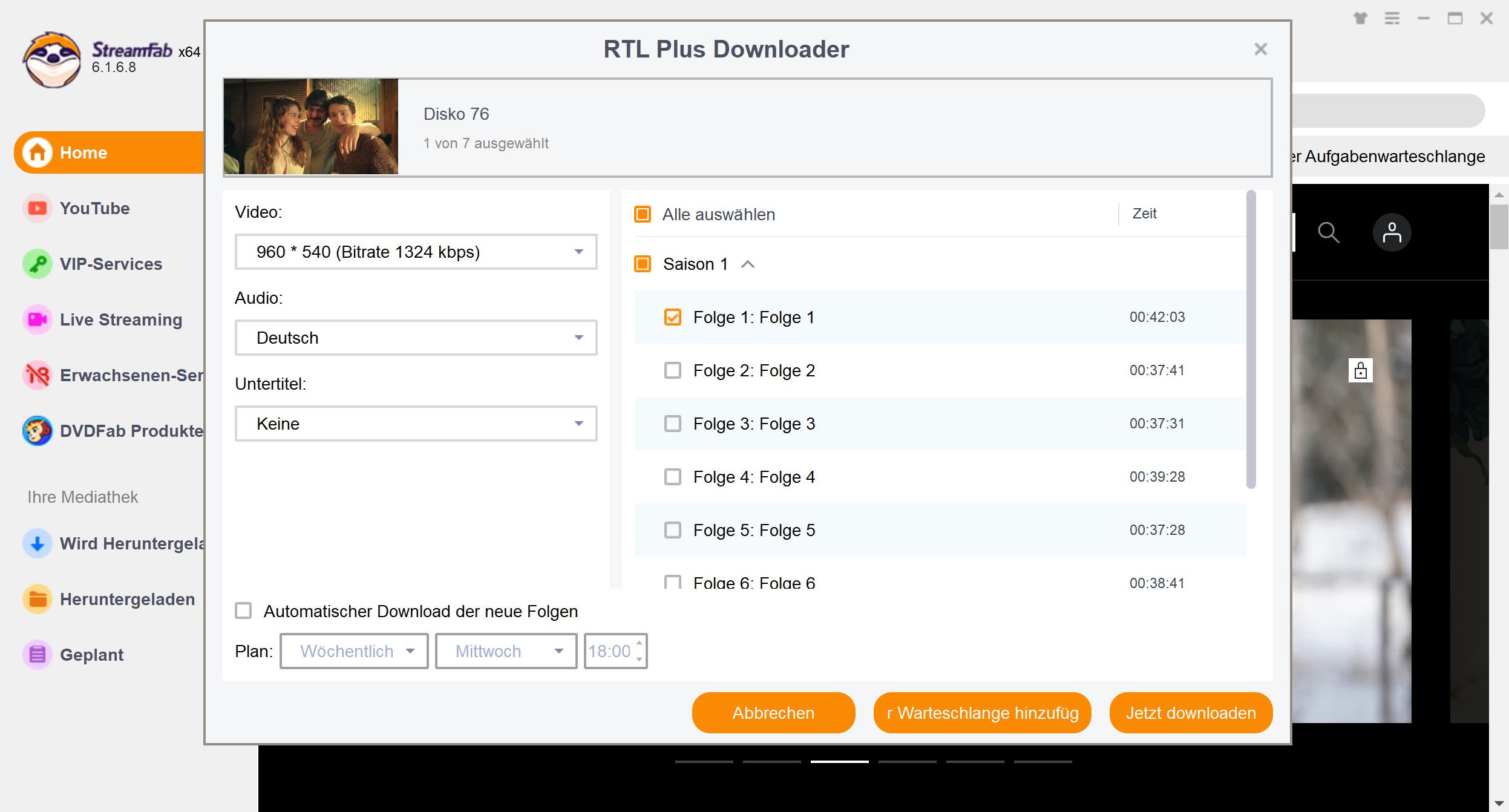Toggle the Alle auswählen checkbox

click(643, 214)
